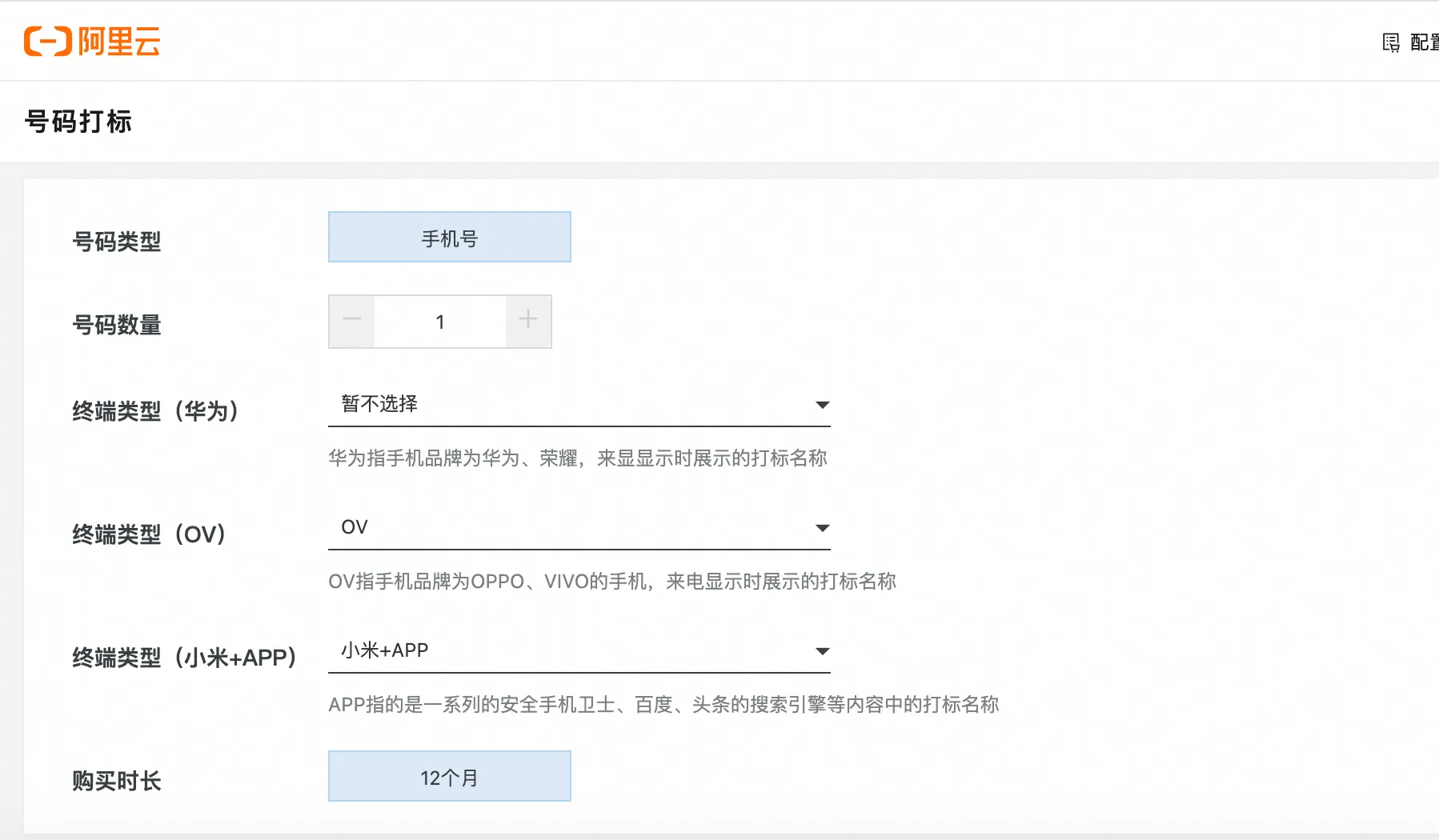This screenshot has height=840, width=1439.
Task: Click the Alibaba Cloud logo
Action: click(x=92, y=42)
